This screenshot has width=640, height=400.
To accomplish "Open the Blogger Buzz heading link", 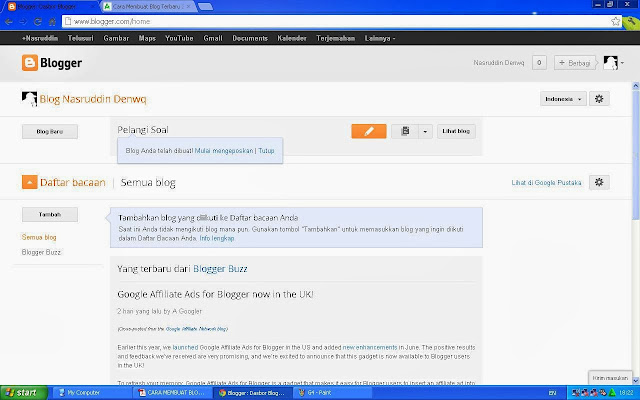I will pos(220,269).
